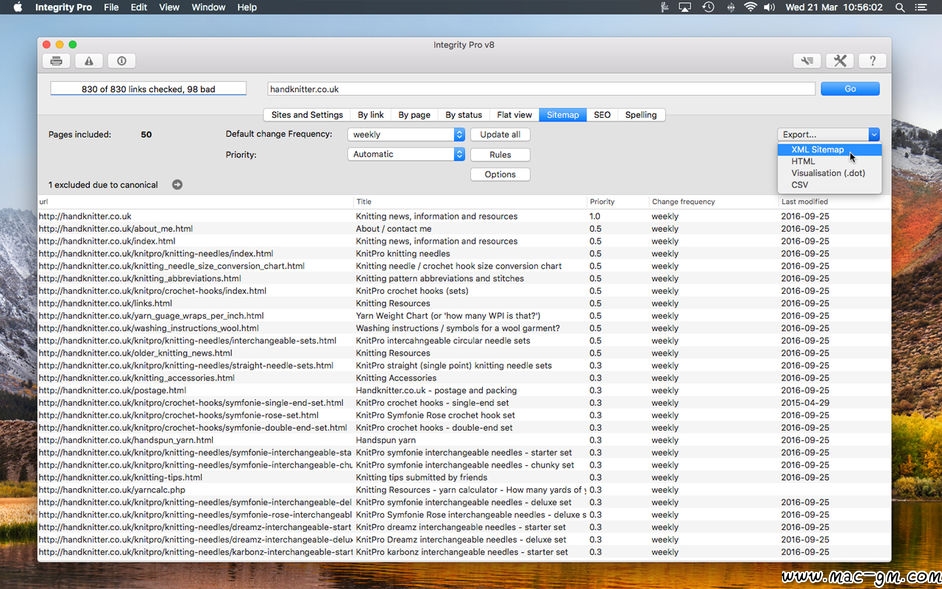Viewport: 942px width, 589px height.
Task: Click title Knitting Accessories
Action: click(x=396, y=378)
